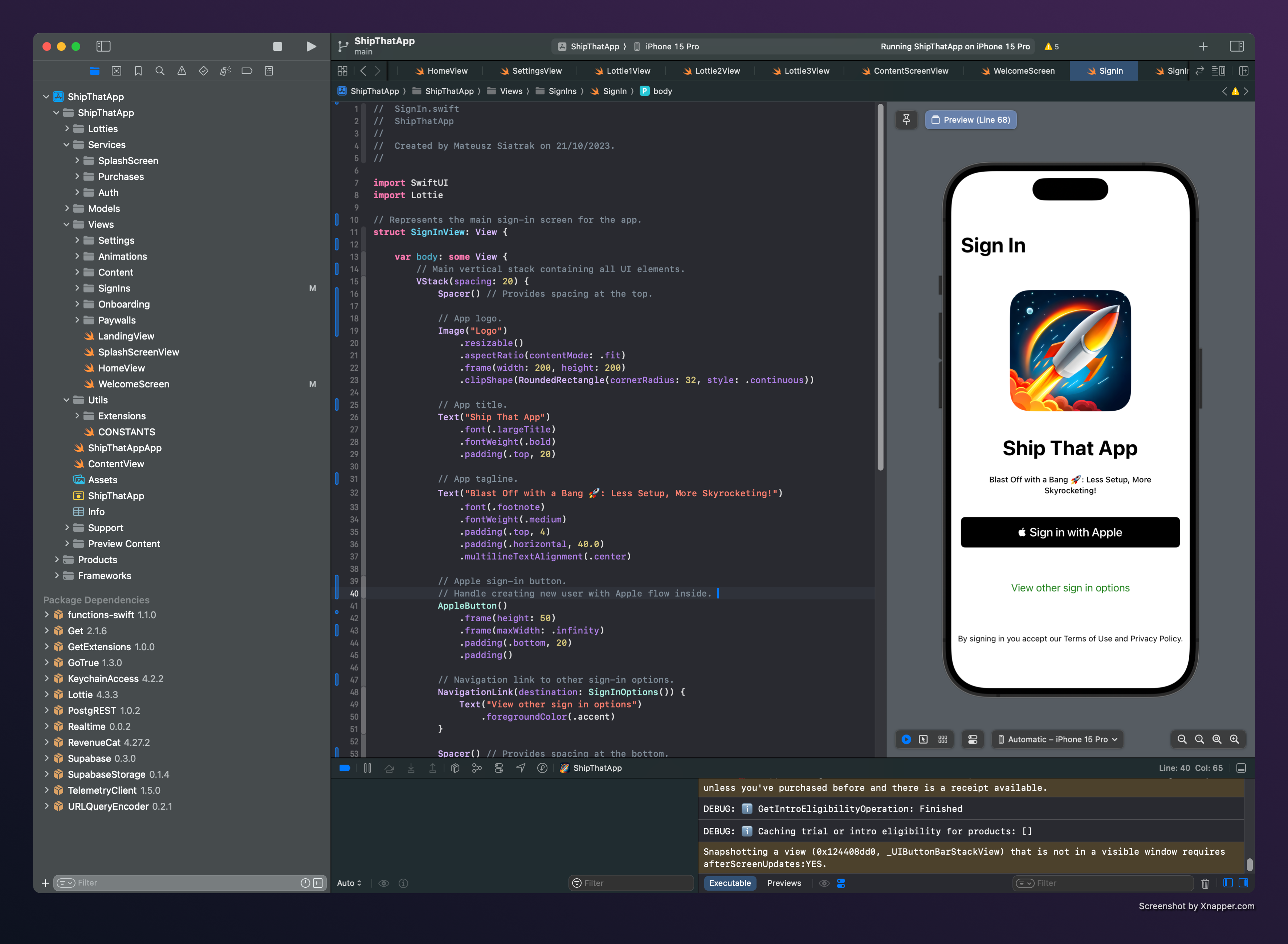
Task: Open the debug navigator
Action: coord(225,71)
